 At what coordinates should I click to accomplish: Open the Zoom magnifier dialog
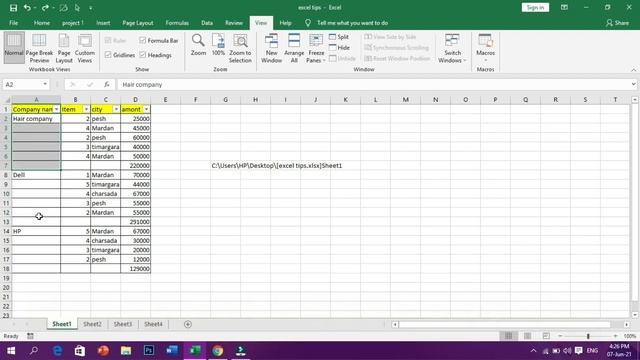198,45
